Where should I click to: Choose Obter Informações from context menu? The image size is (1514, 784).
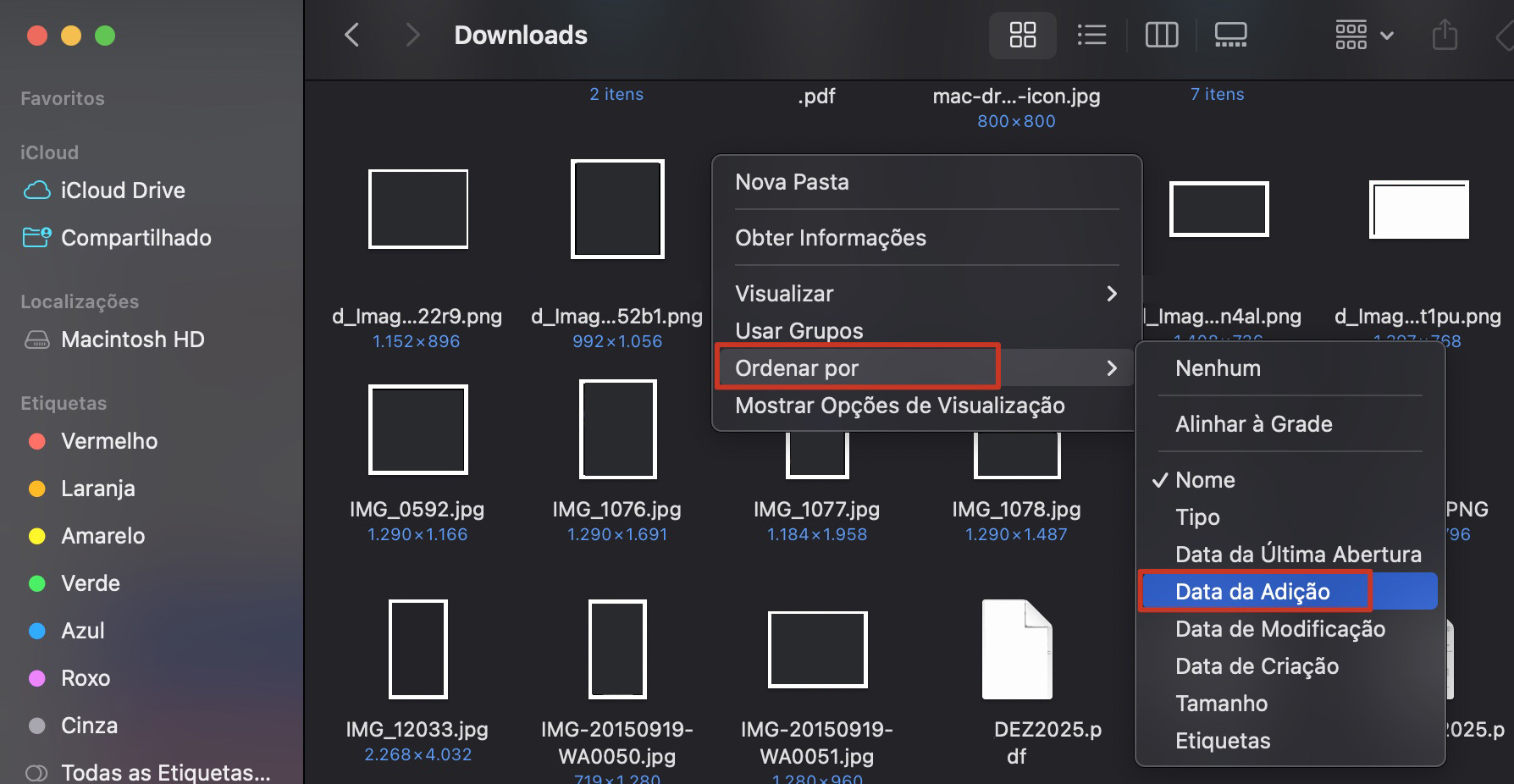pos(831,238)
